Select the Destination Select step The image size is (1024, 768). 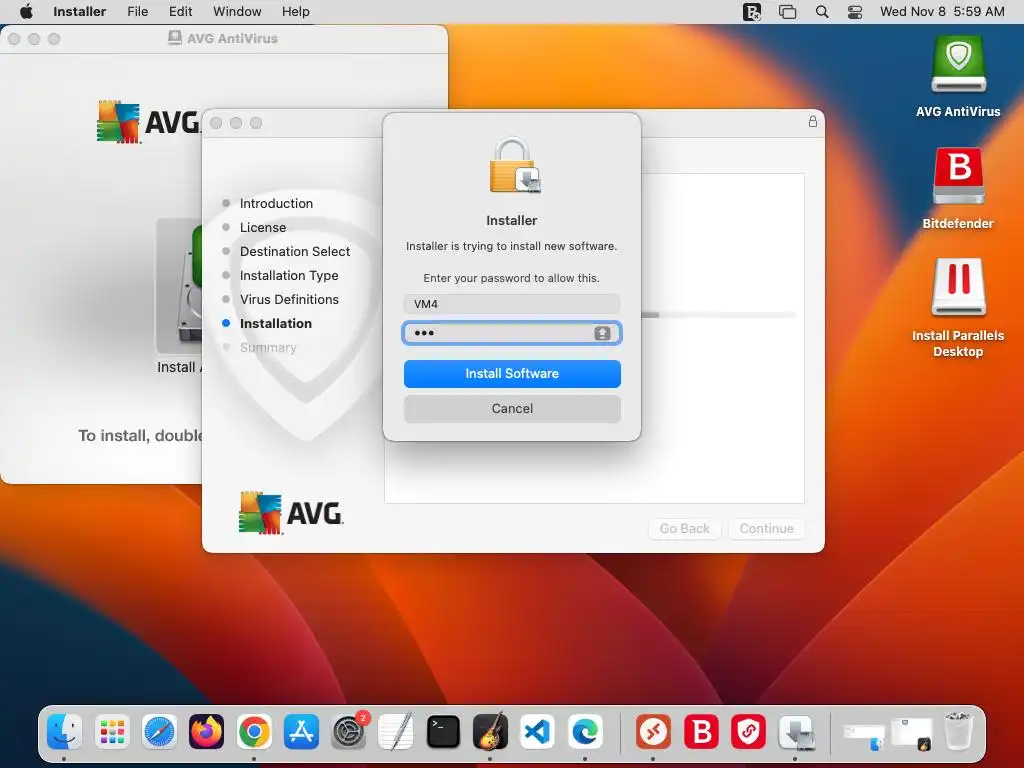(295, 251)
